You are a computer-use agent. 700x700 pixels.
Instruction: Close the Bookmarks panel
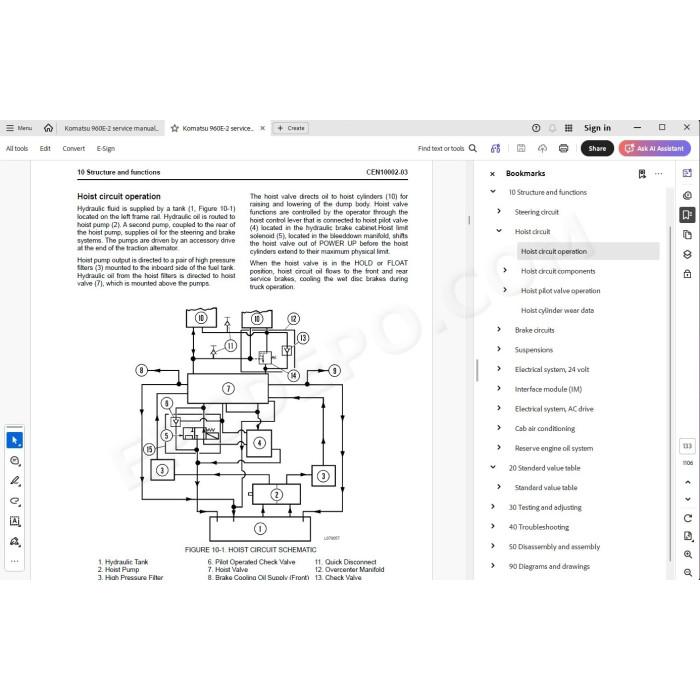pos(492,174)
